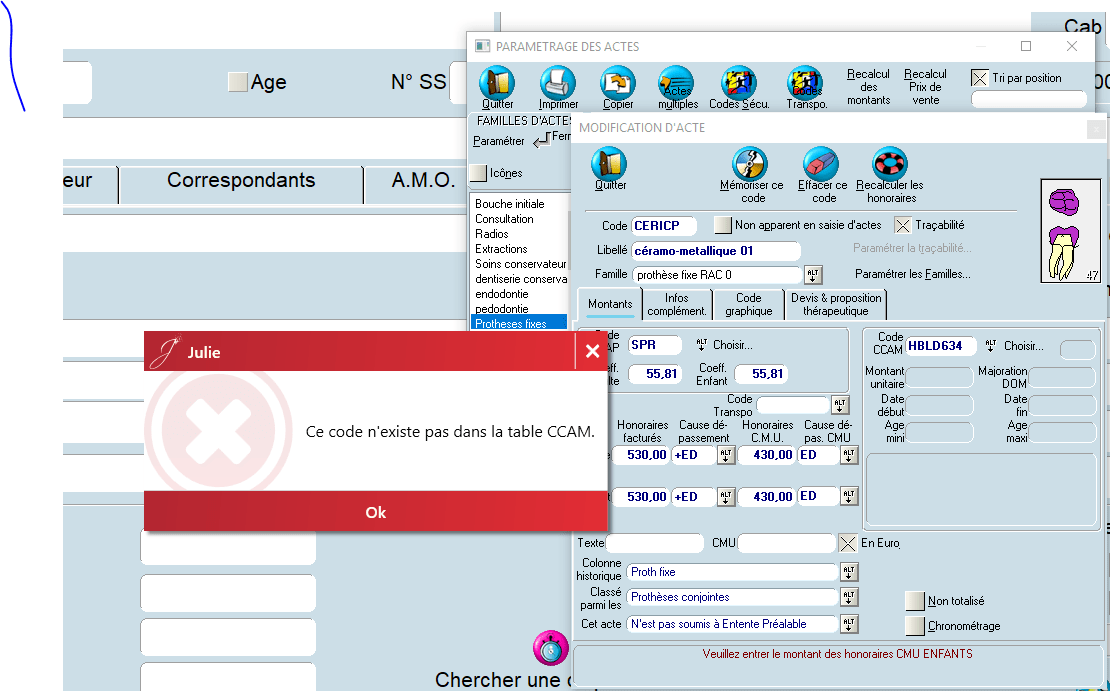
Task: Open Actes multiples tool
Action: [x=676, y=82]
